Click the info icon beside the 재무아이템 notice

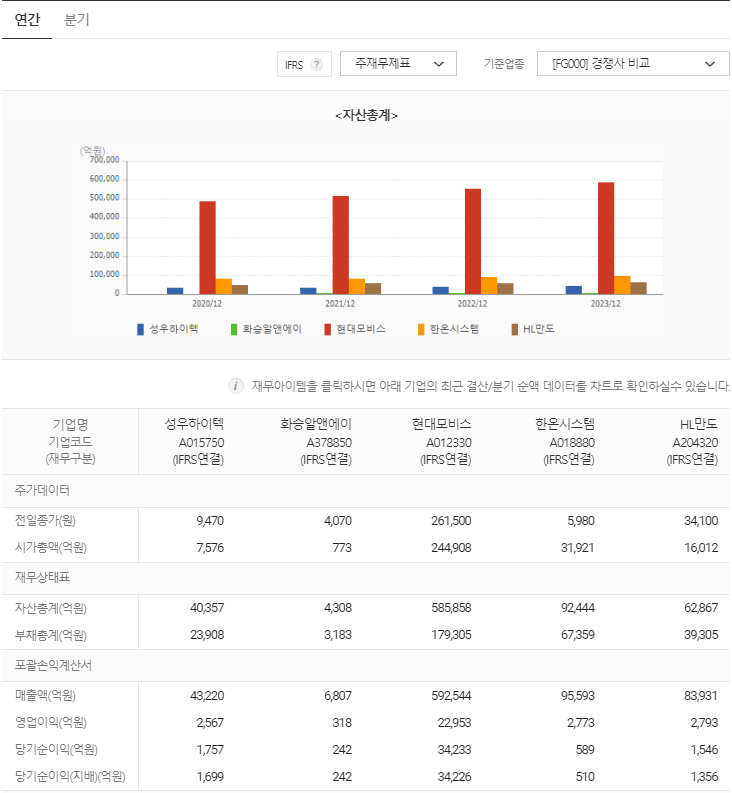point(236,386)
